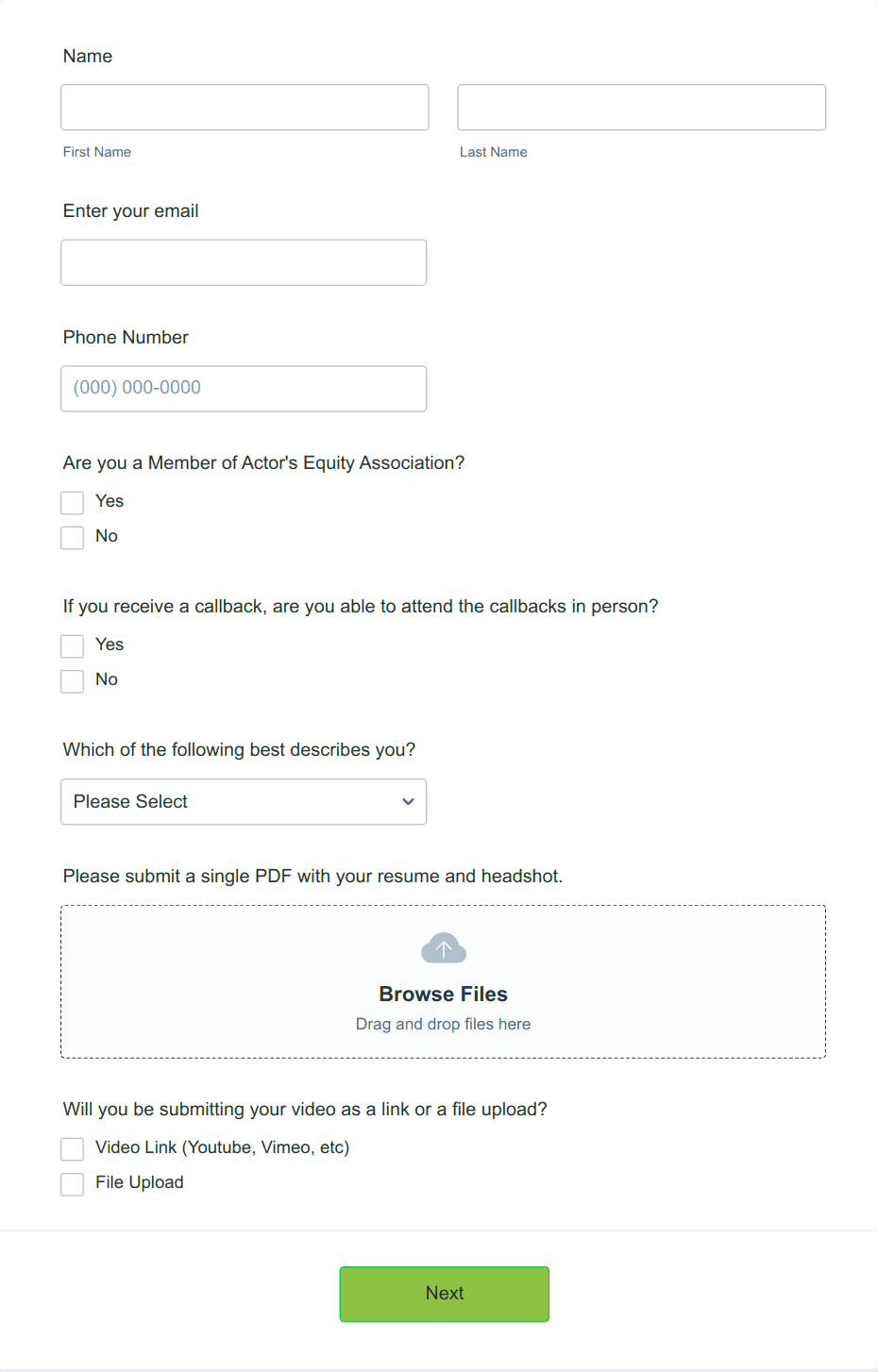
Task: Click the Next button
Action: click(444, 1294)
